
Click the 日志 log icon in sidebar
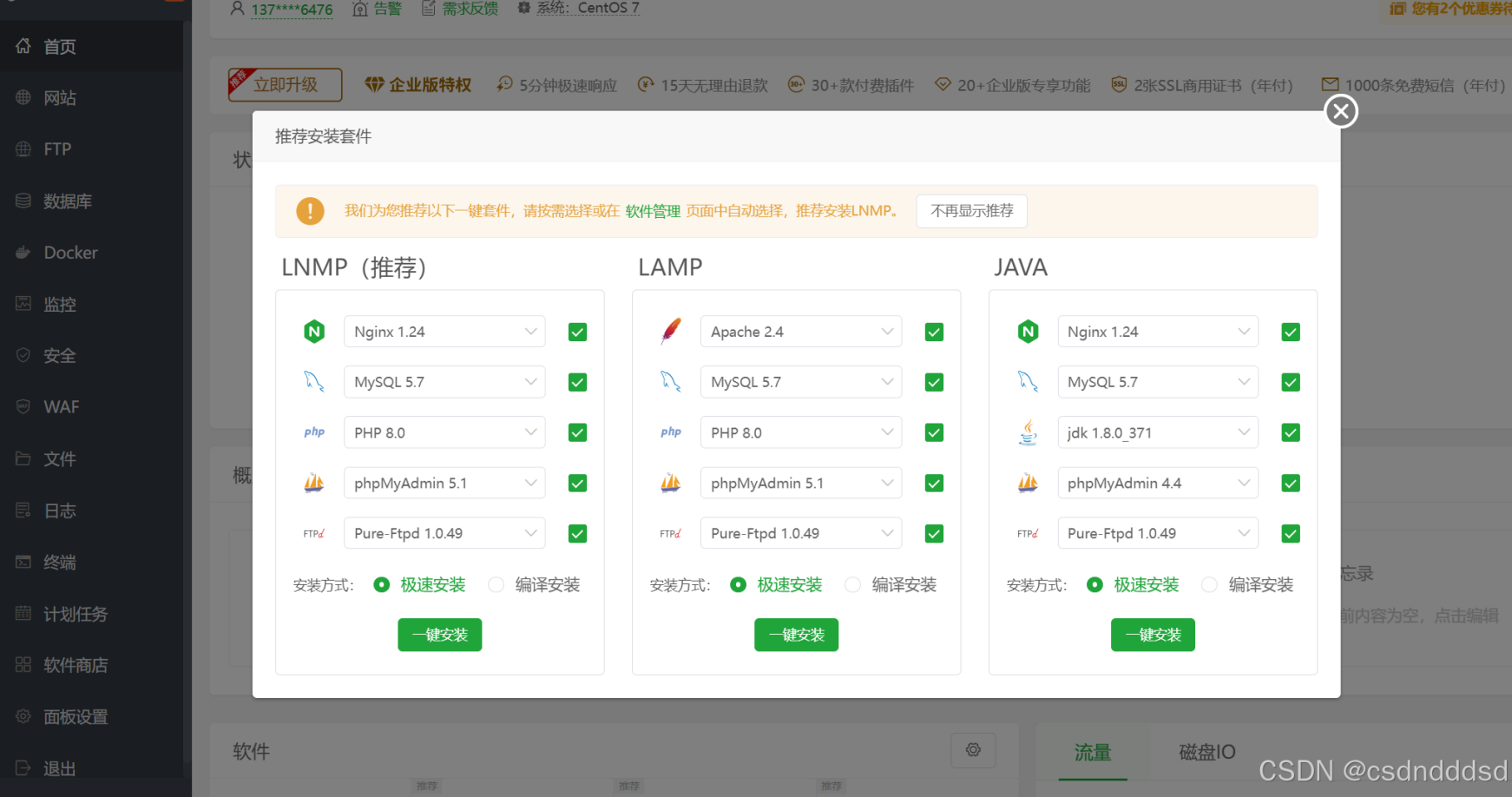[23, 510]
